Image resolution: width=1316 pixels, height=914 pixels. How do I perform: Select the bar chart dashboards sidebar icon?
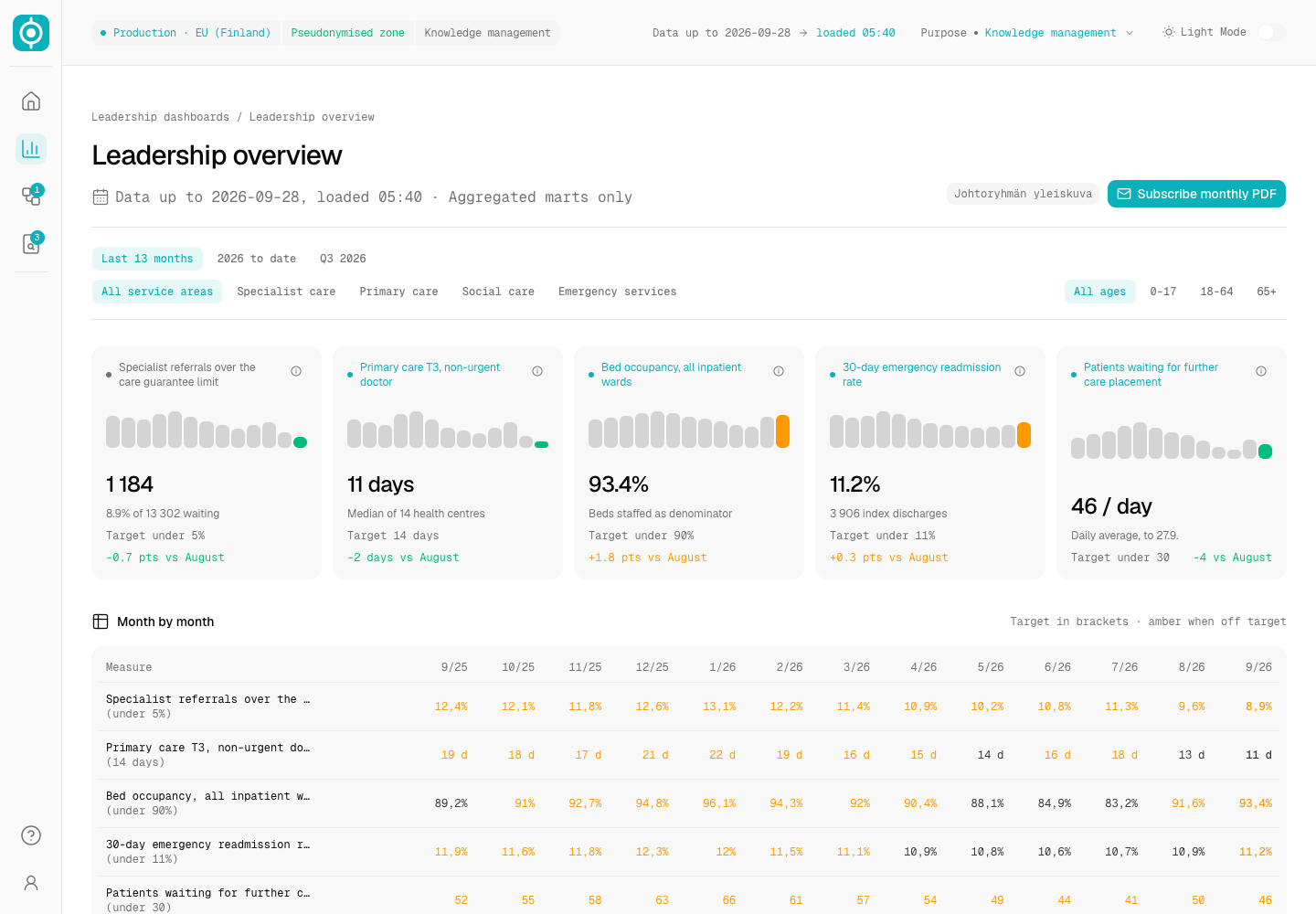point(31,148)
